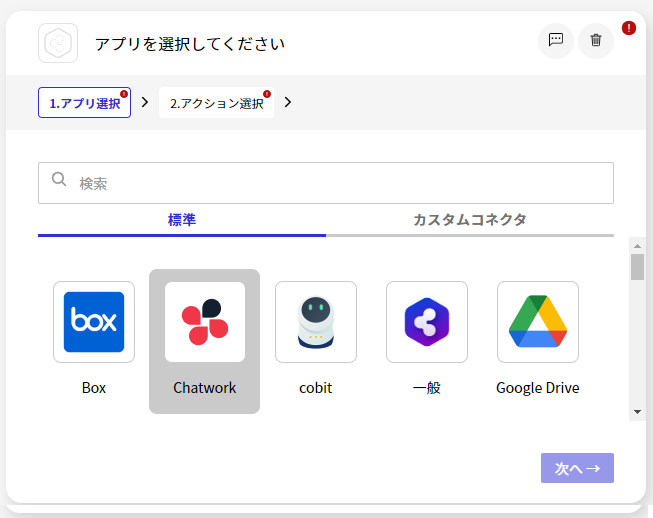
Task: Click the placeholder app hexagon icon
Action: click(58, 43)
